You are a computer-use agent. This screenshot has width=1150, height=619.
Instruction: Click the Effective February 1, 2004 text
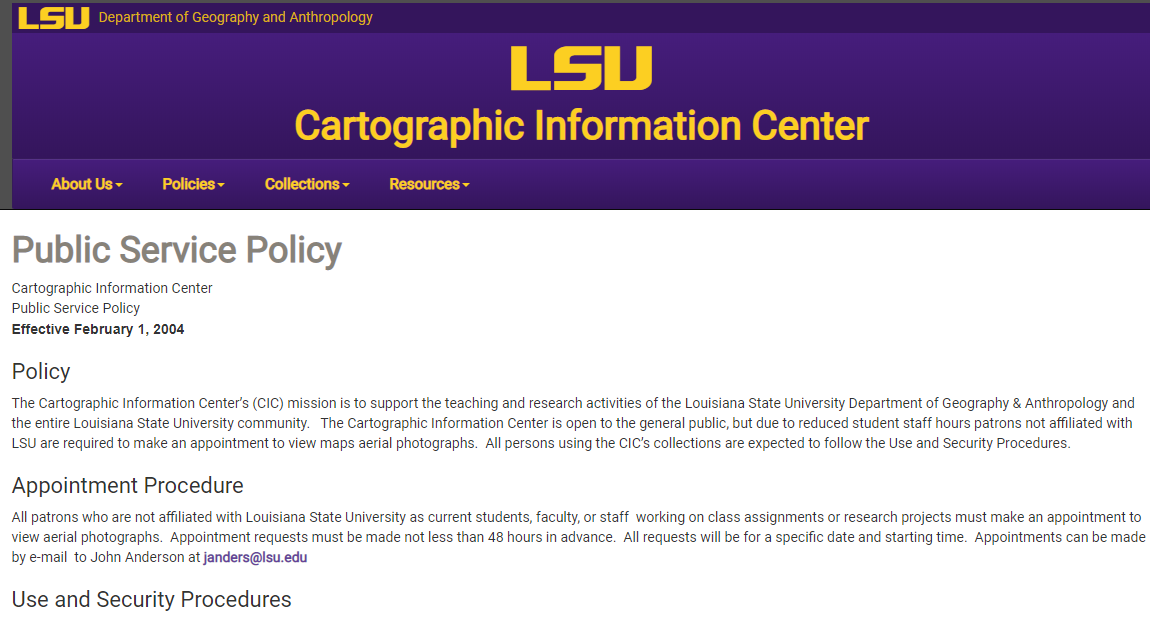click(x=98, y=329)
